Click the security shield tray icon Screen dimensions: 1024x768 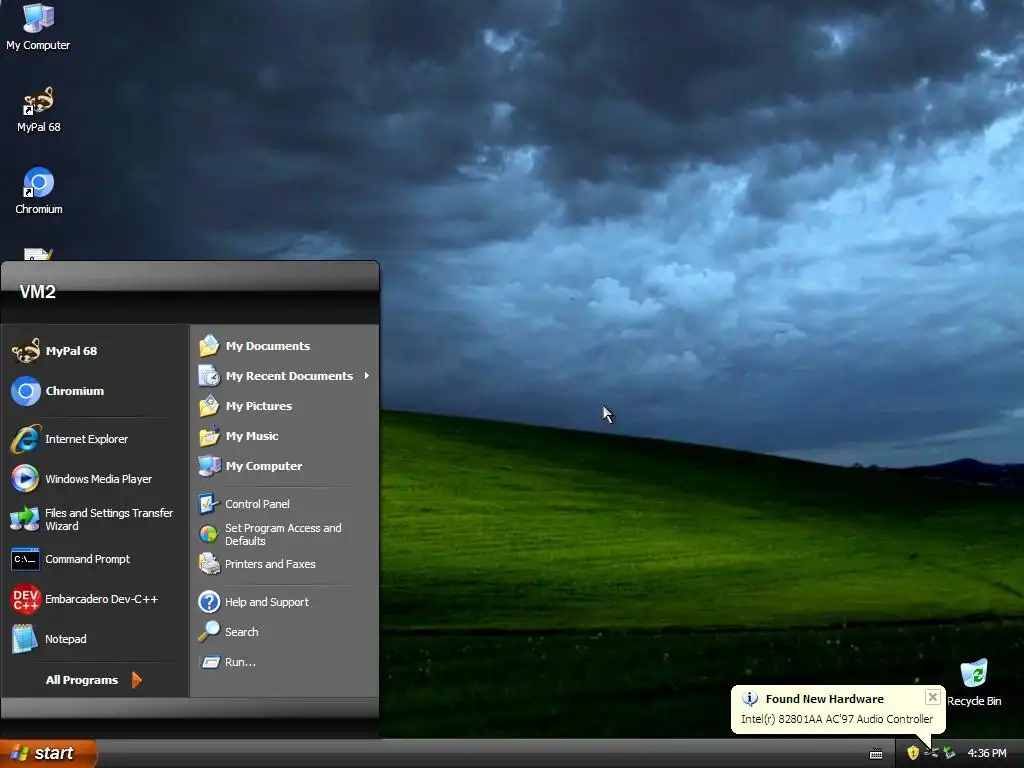tap(913, 753)
